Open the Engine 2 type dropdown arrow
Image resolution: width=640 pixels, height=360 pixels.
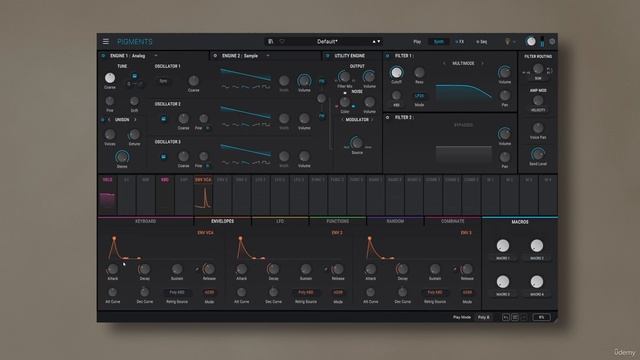pos(268,56)
